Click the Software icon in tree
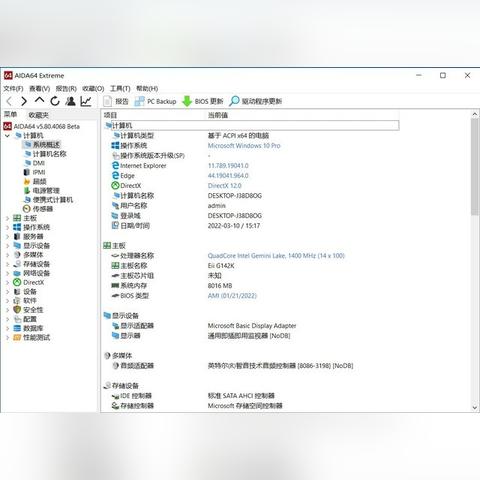 17,301
